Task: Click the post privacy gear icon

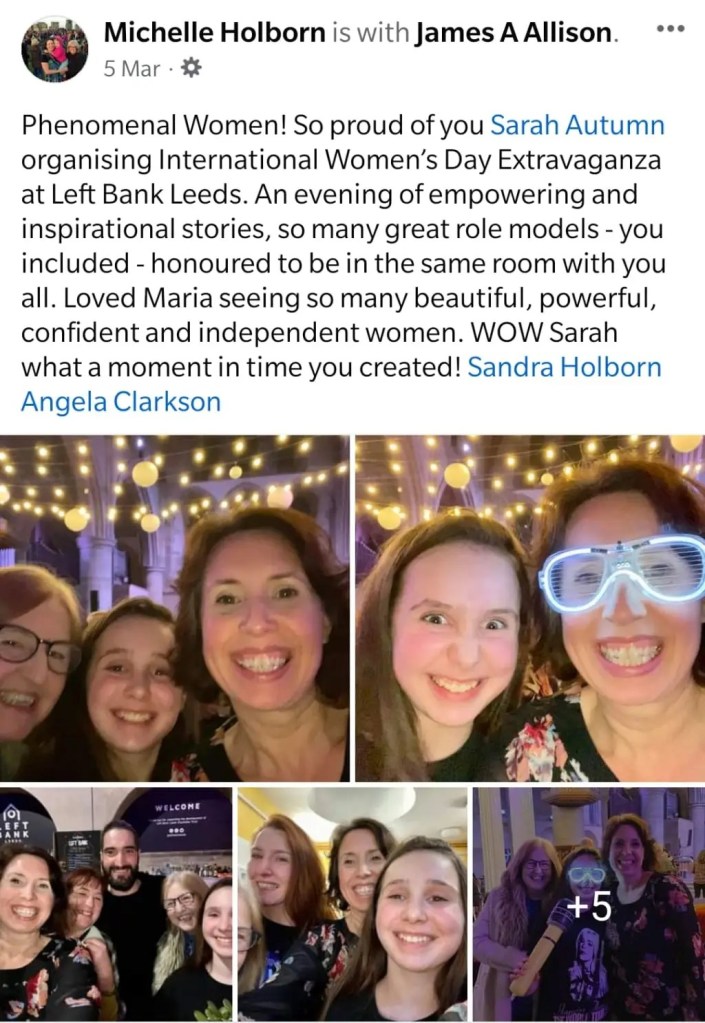Action: click(190, 68)
